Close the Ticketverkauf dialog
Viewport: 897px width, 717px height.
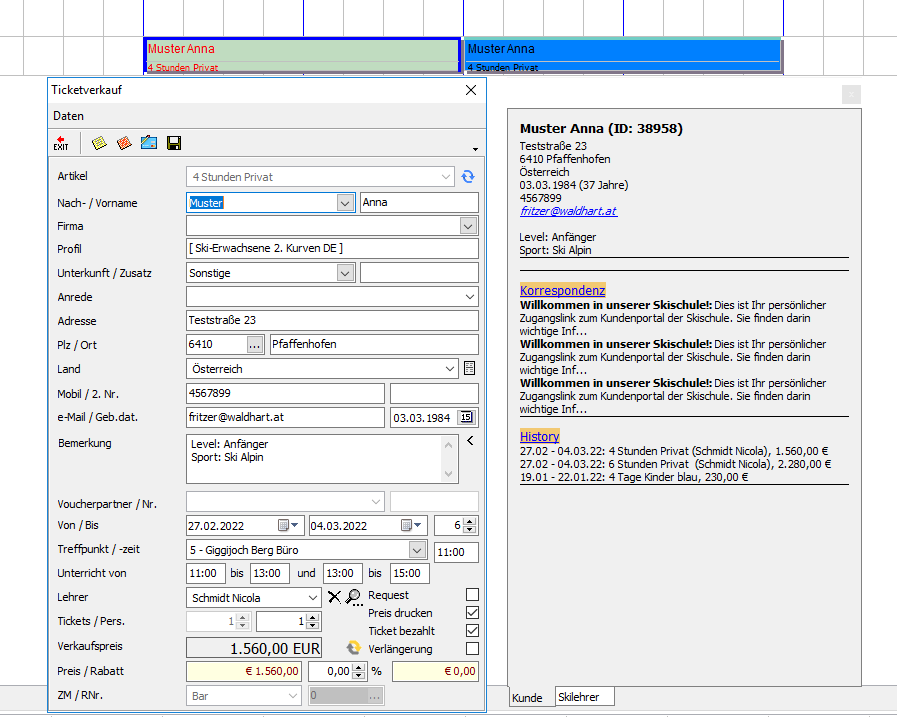pos(471,90)
